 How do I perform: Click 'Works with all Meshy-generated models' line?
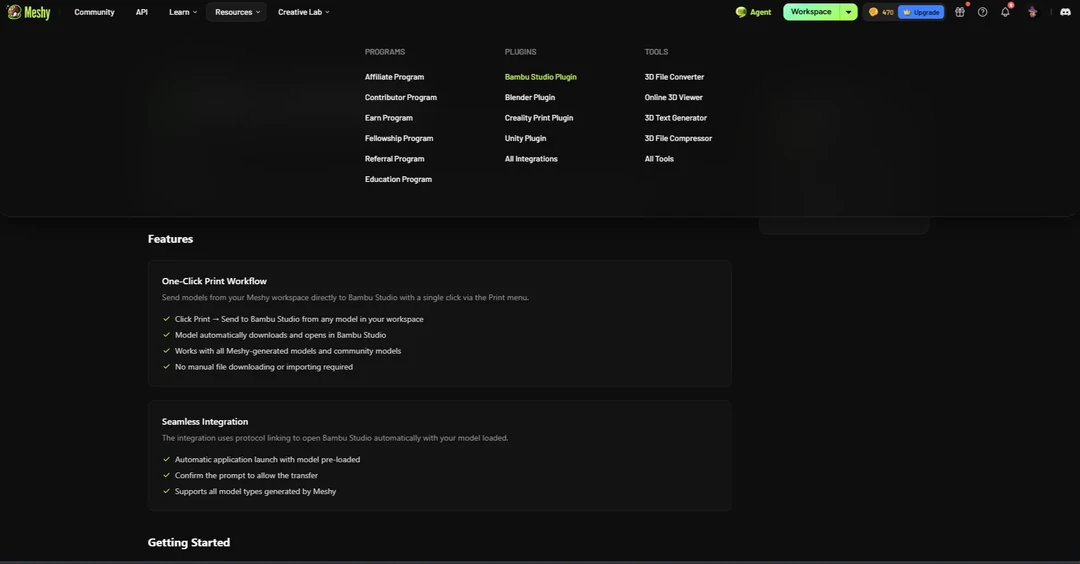[x=288, y=351]
